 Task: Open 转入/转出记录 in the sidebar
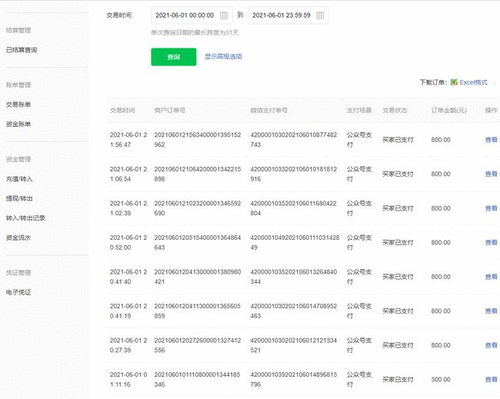pos(25,218)
